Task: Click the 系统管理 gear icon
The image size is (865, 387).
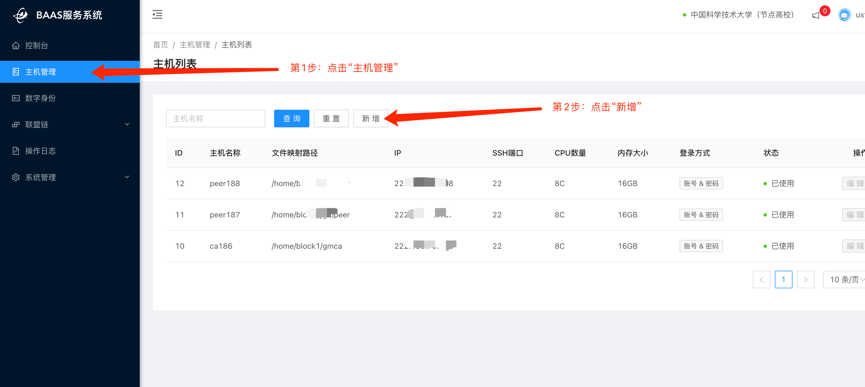Action: point(15,178)
